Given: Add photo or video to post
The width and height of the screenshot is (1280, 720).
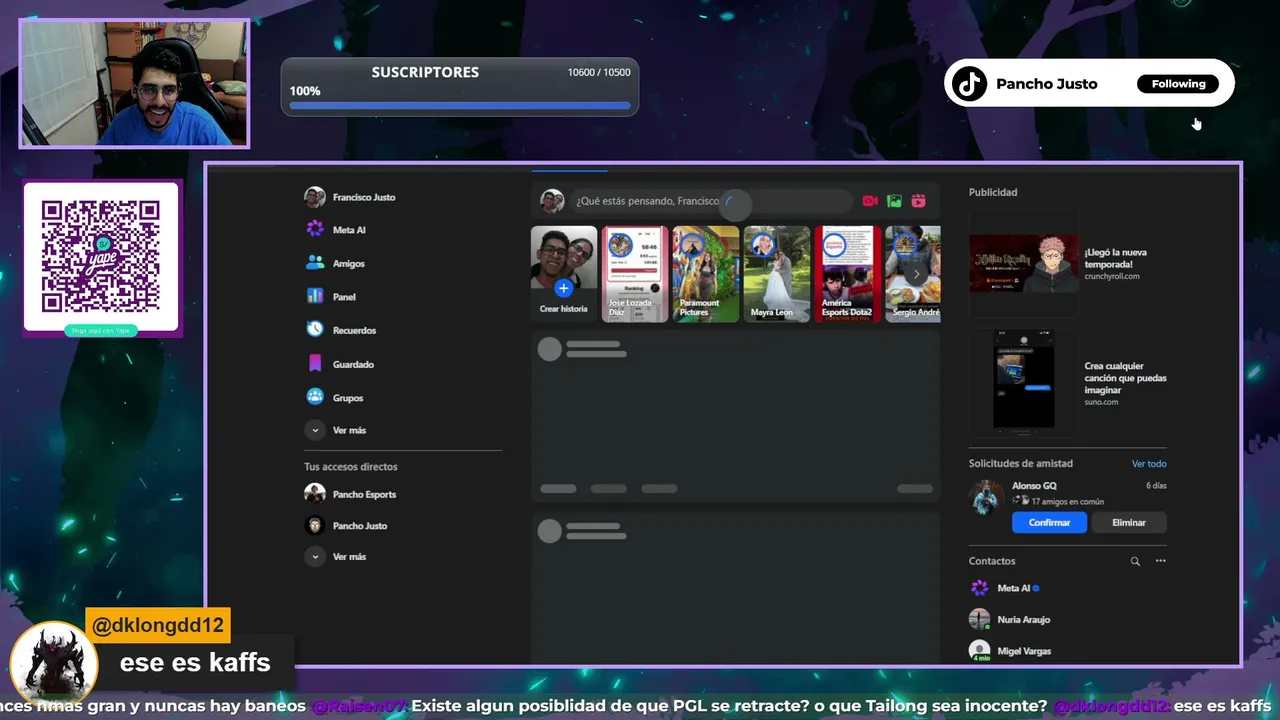Looking at the screenshot, I should [x=894, y=201].
